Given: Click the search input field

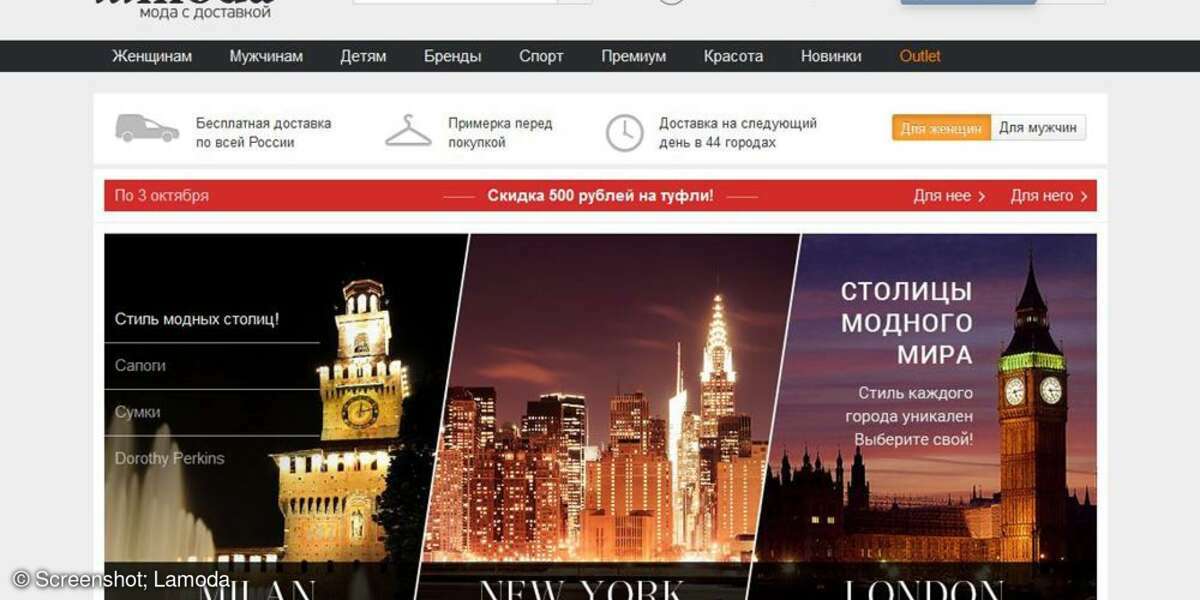Looking at the screenshot, I should pyautogui.click(x=455, y=1).
